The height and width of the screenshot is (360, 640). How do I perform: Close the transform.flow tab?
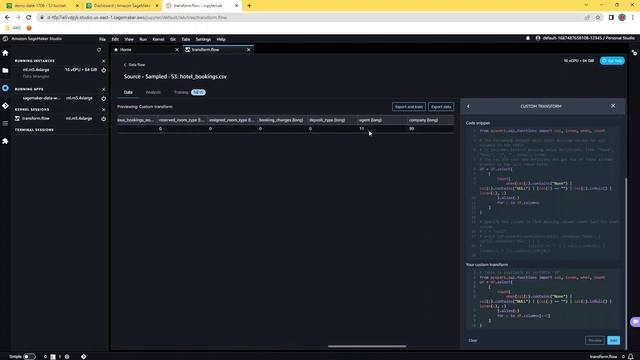tap(249, 50)
